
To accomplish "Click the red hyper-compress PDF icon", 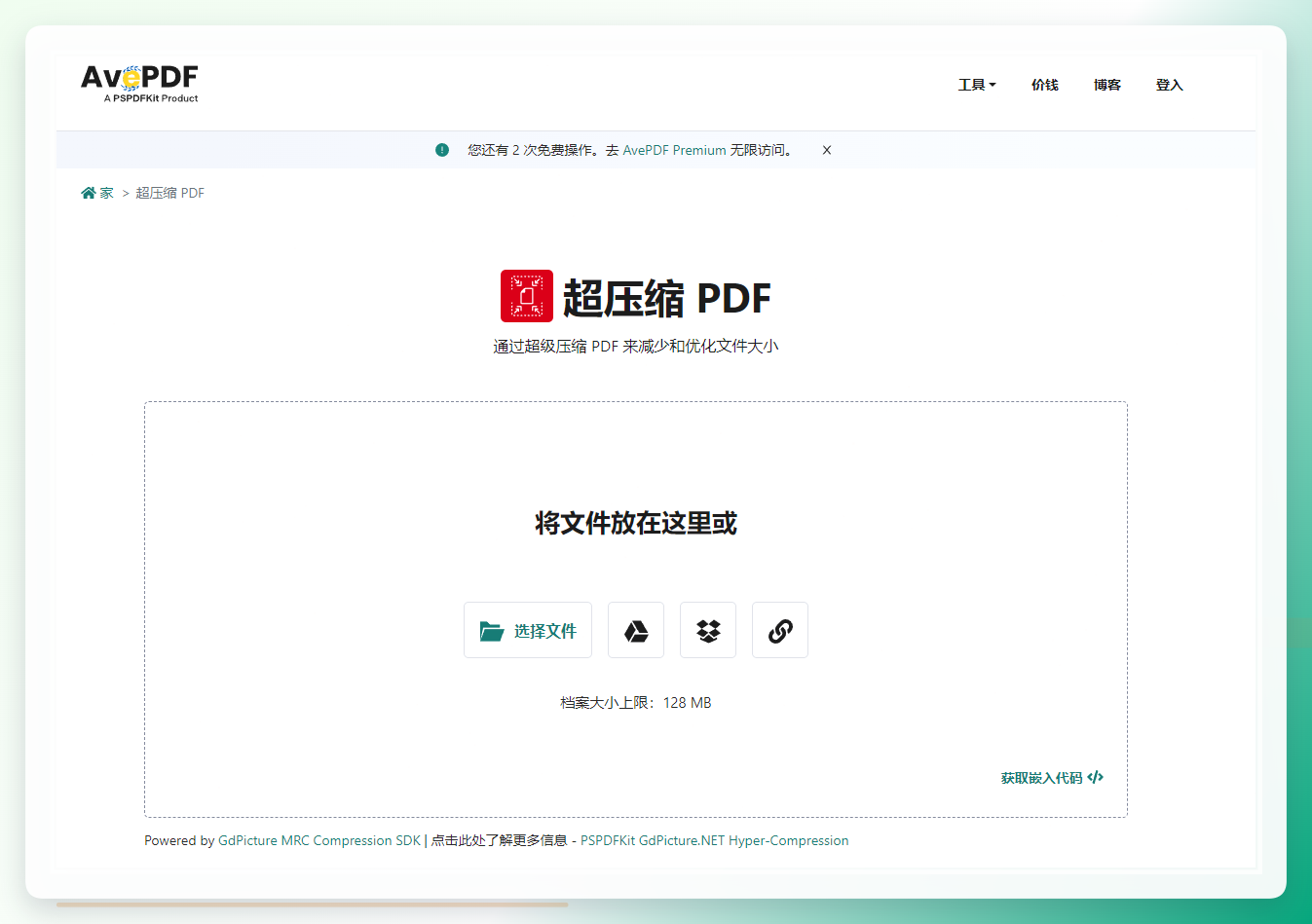I will (527, 296).
